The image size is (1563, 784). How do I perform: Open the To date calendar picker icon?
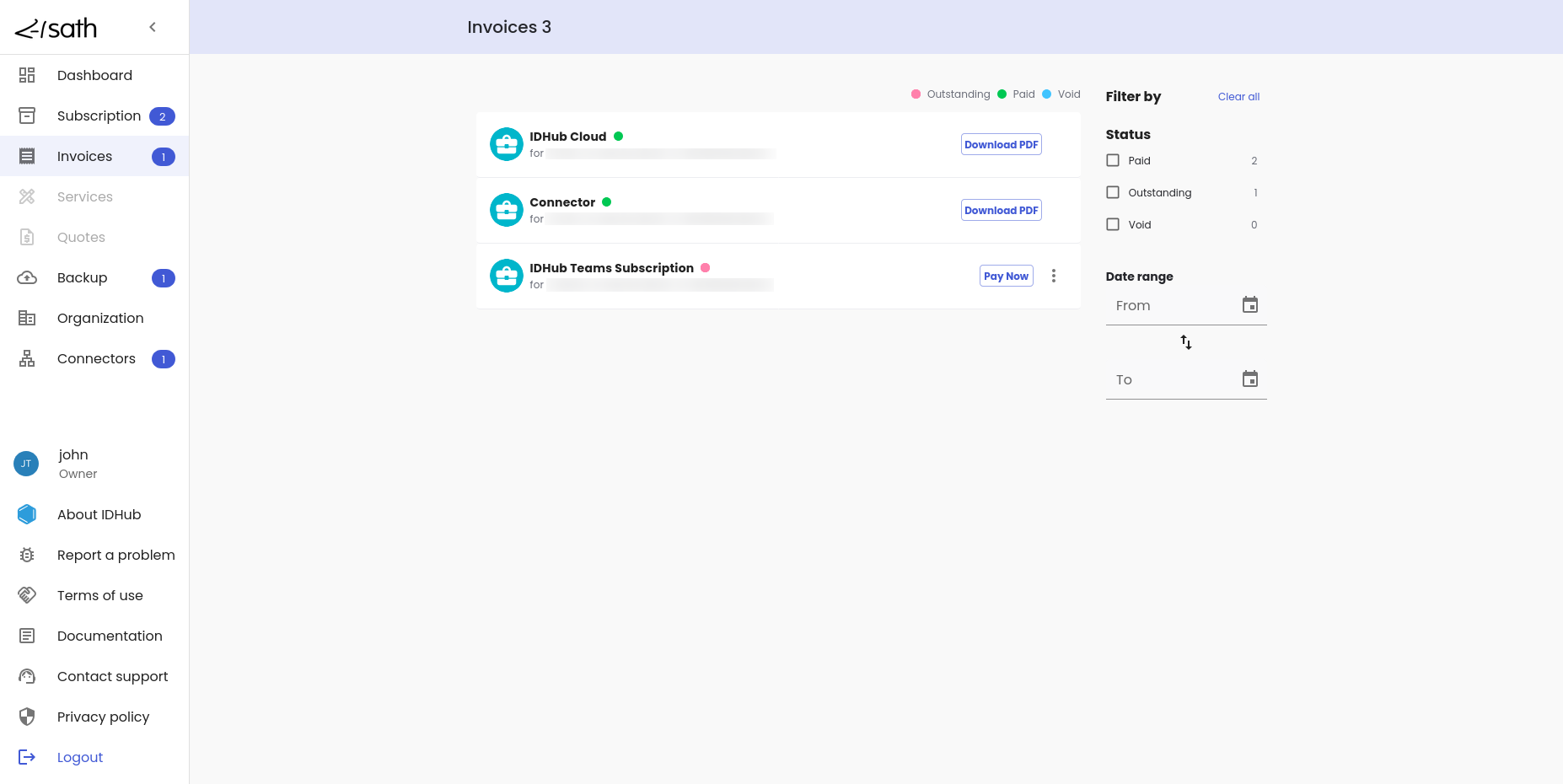pos(1249,379)
